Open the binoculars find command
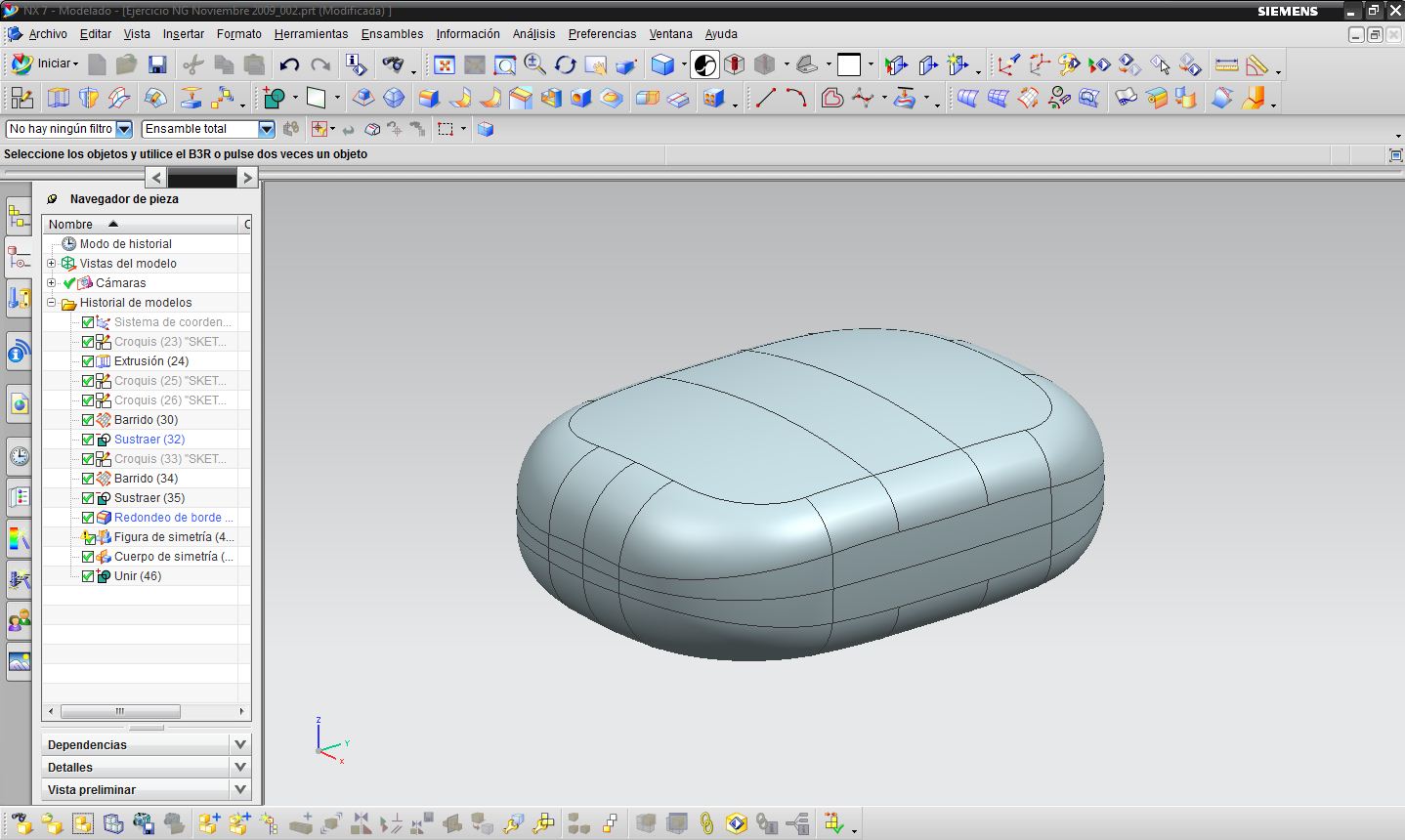1405x840 pixels. coord(393,65)
